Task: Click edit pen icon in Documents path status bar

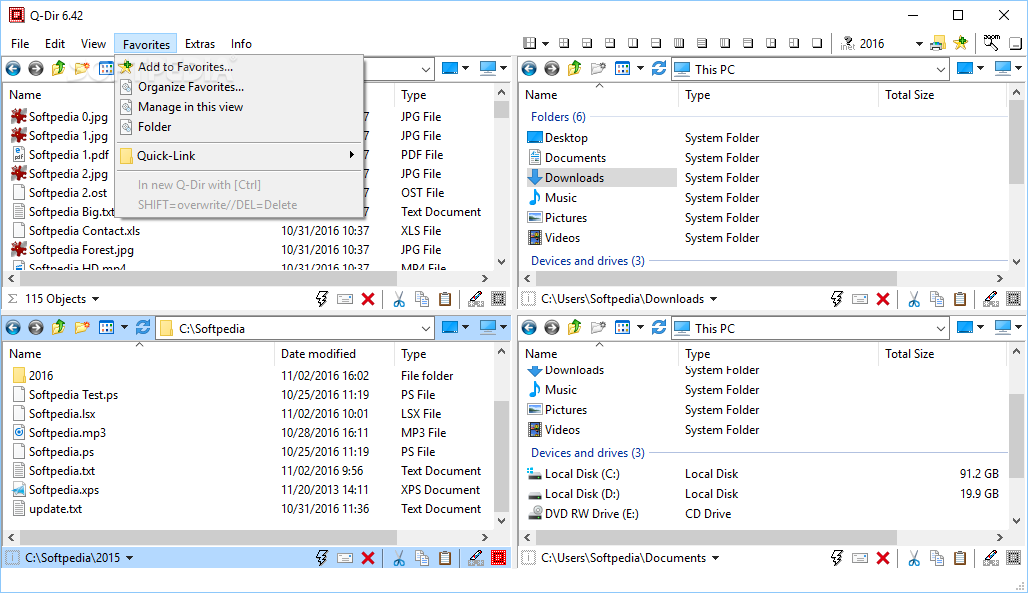Action: (991, 558)
